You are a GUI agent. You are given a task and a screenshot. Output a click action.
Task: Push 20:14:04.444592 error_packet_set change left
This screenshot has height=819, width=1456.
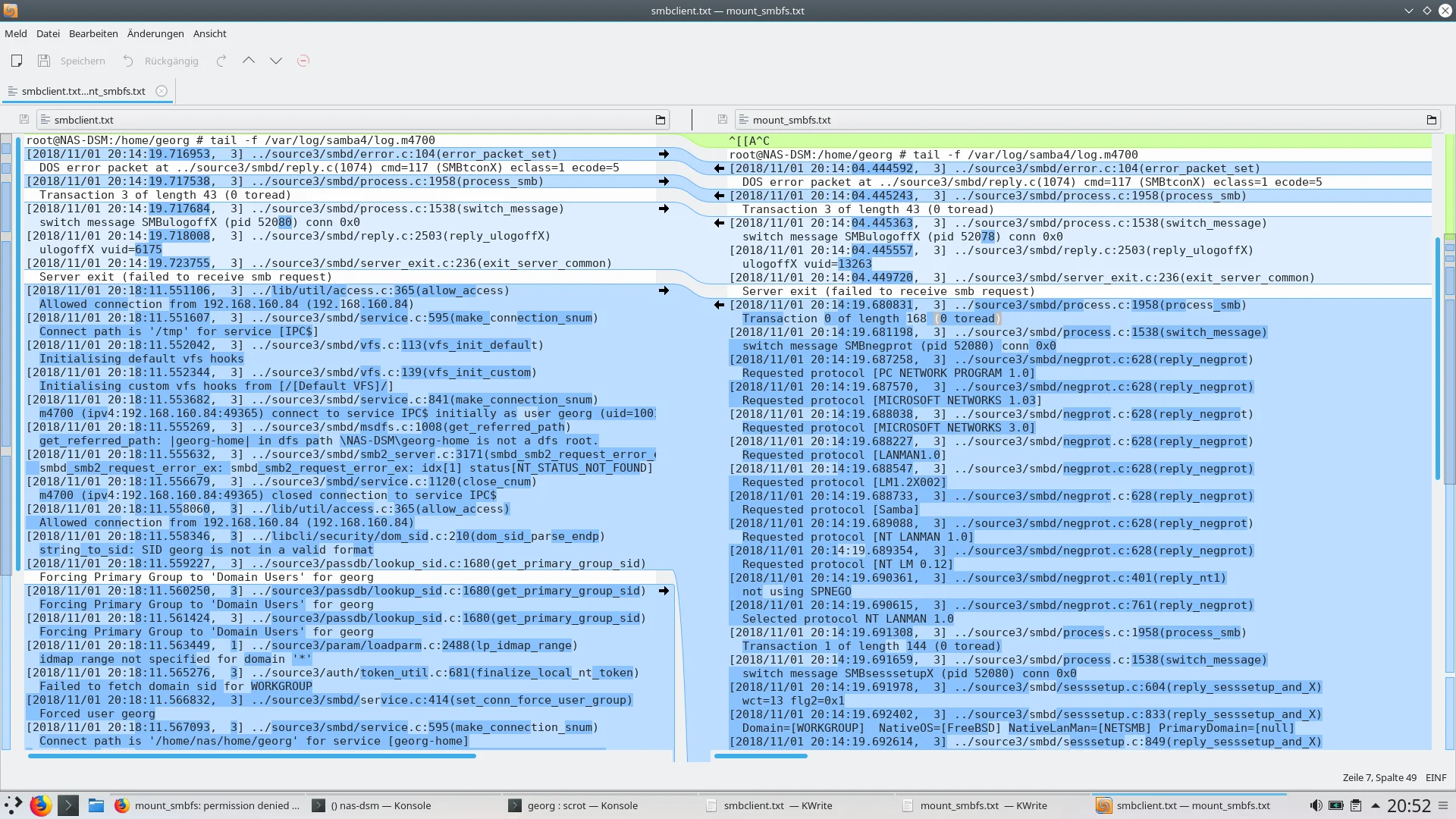pyautogui.click(x=719, y=168)
